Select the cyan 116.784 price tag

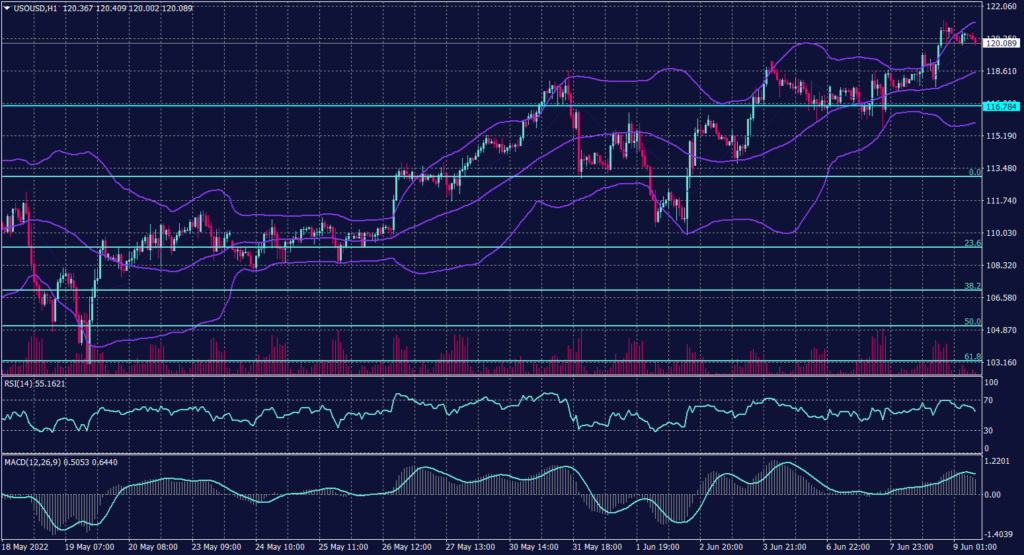click(x=1001, y=106)
